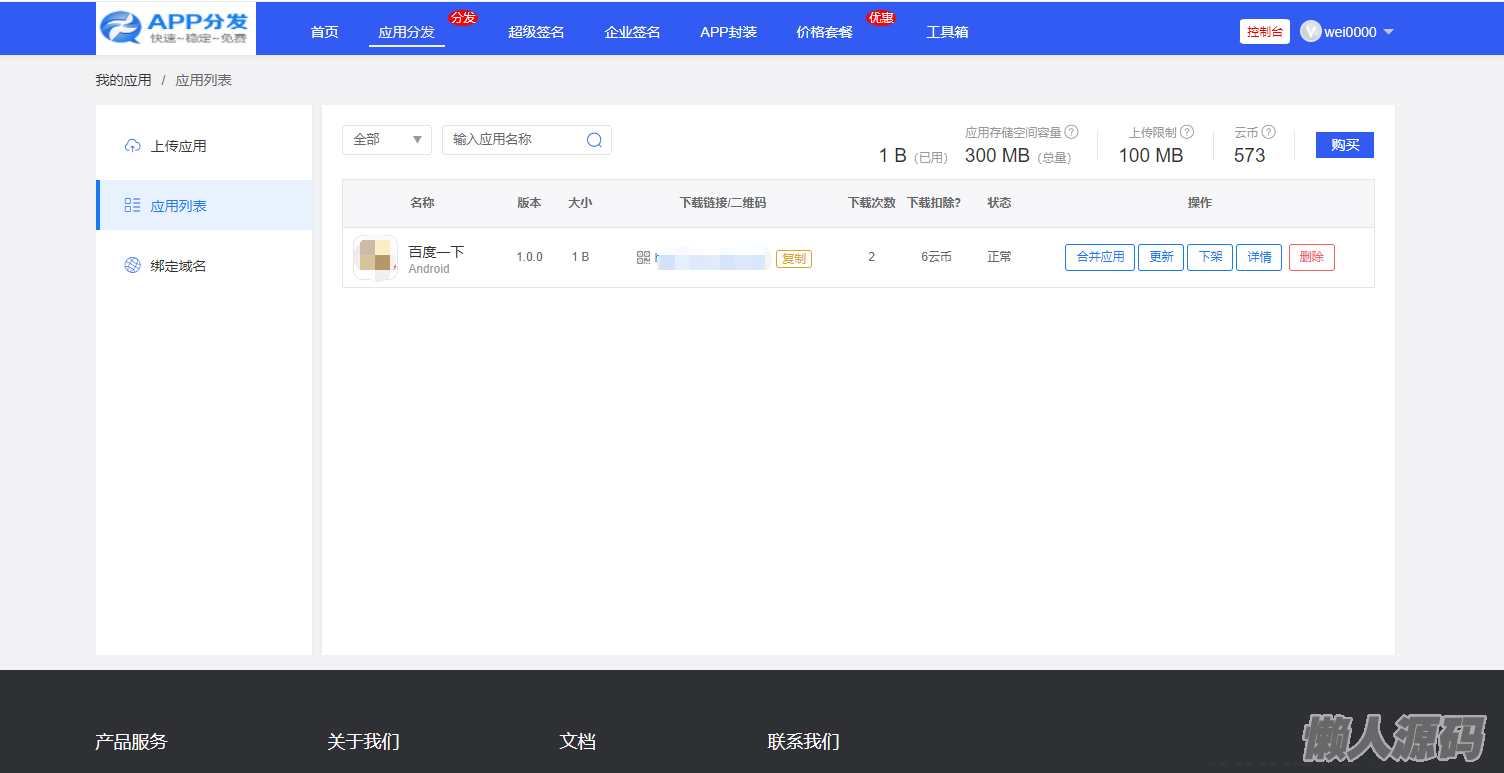Viewport: 1504px width, 773px height.
Task: Open the 全部 filter dropdown
Action: click(386, 140)
